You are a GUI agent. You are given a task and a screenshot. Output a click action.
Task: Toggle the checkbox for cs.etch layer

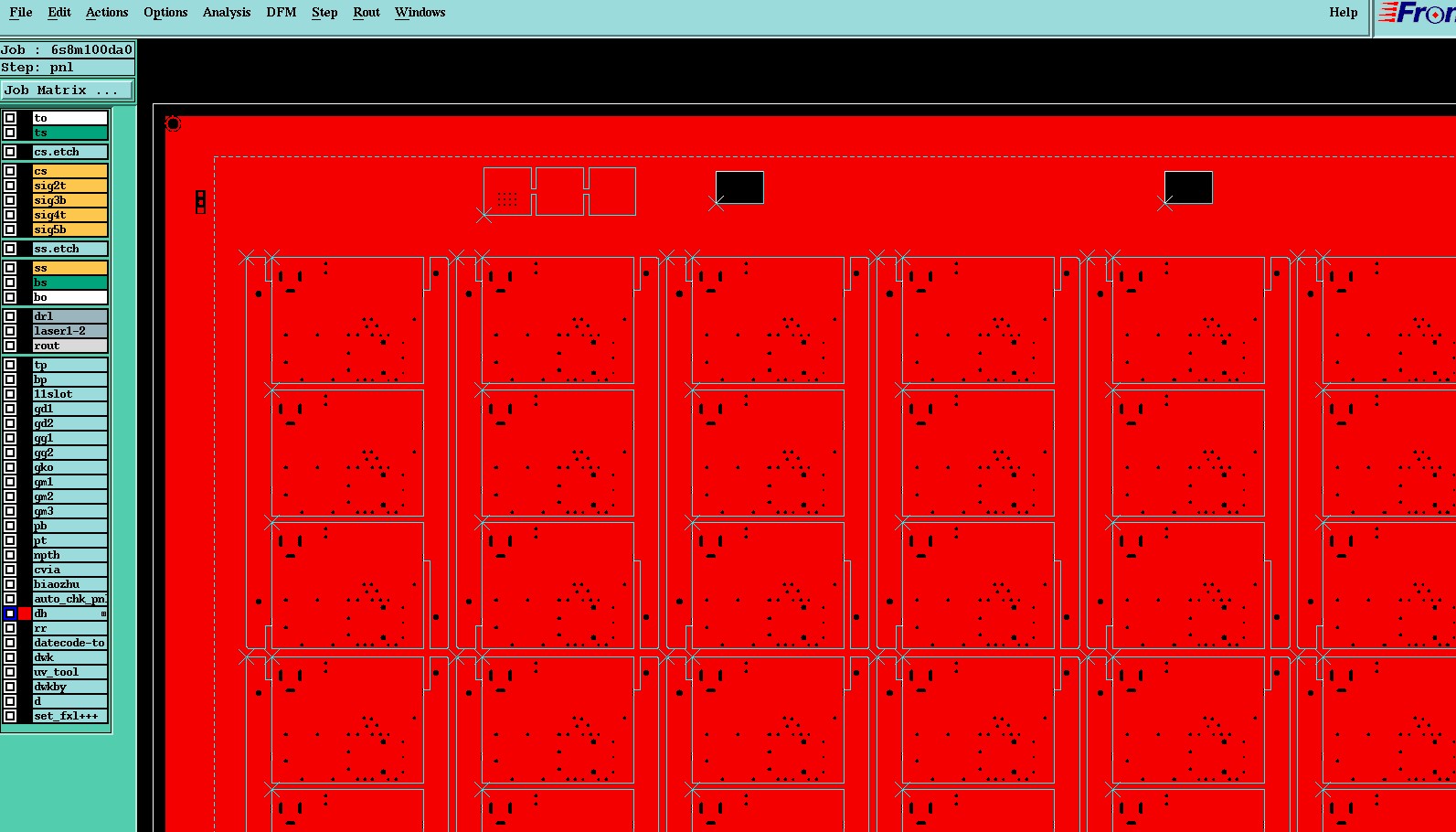[10, 152]
